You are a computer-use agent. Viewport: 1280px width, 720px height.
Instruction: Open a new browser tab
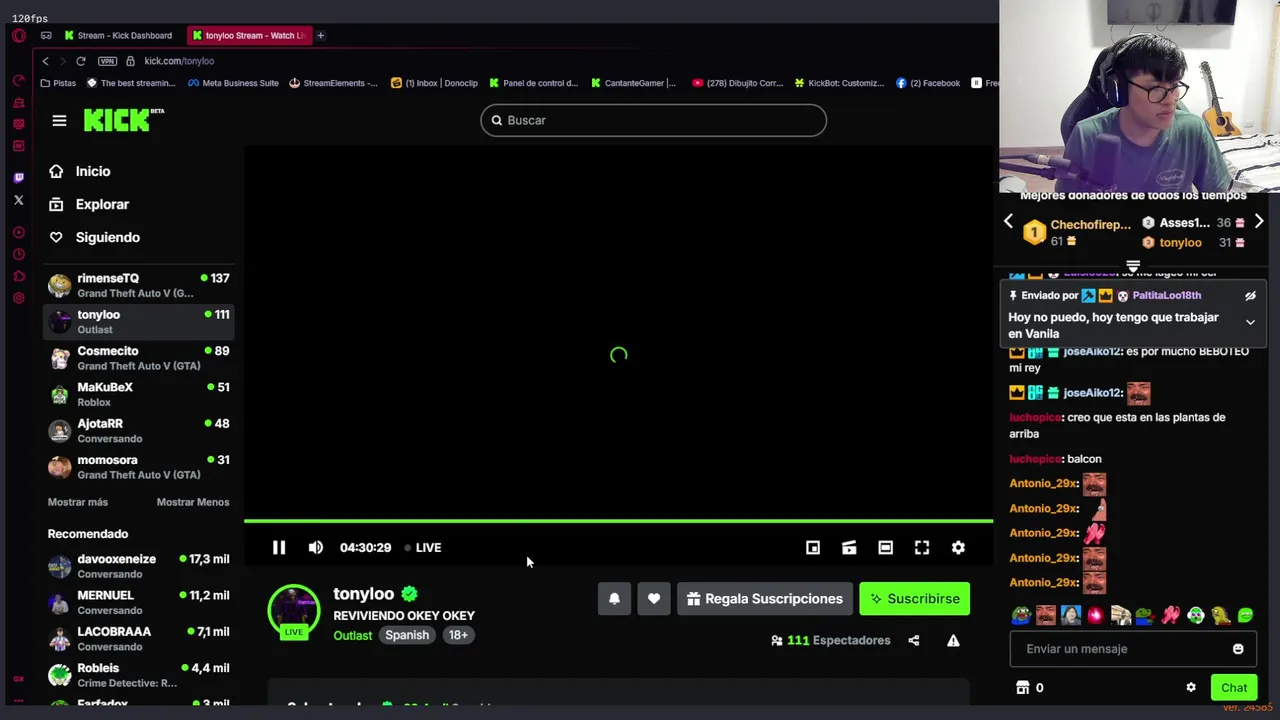(x=321, y=35)
